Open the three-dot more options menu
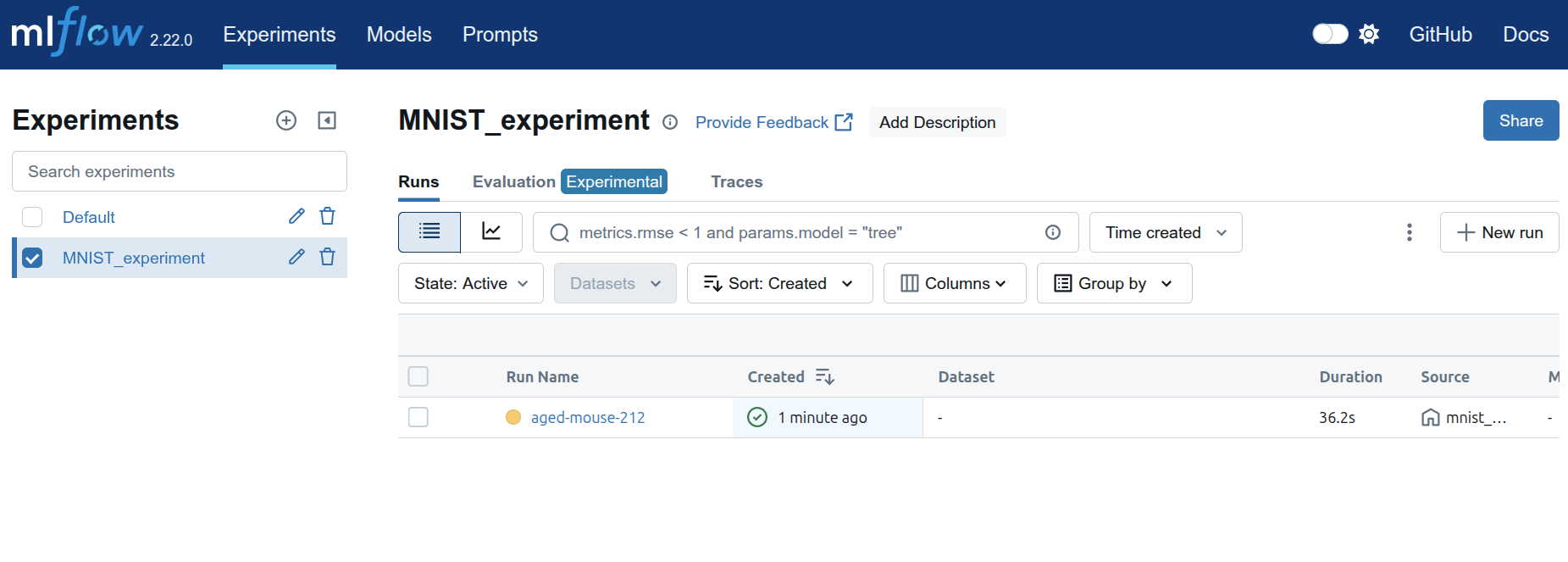The width and height of the screenshot is (1568, 562). [1410, 232]
